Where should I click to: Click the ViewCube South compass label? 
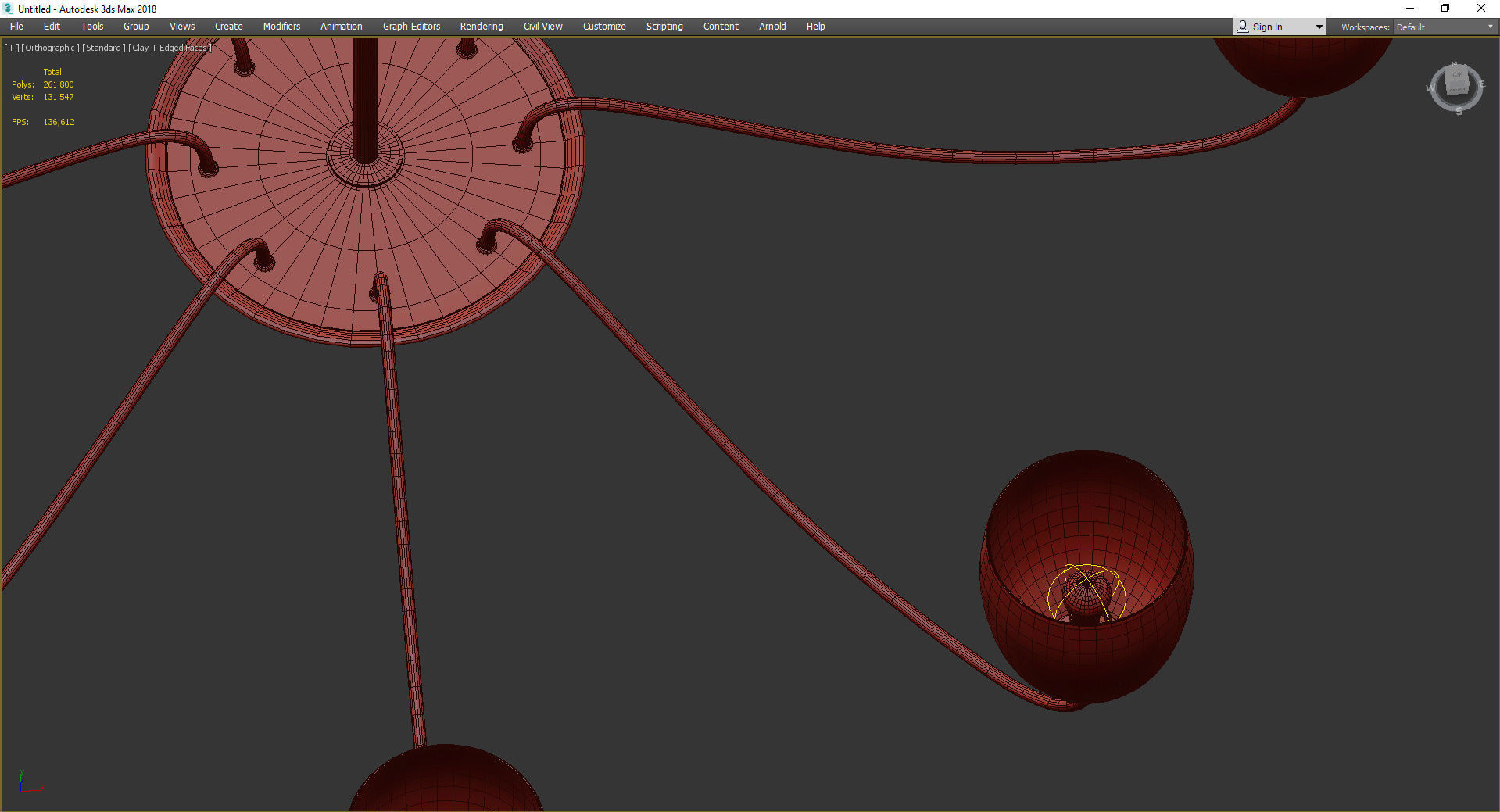click(1459, 111)
